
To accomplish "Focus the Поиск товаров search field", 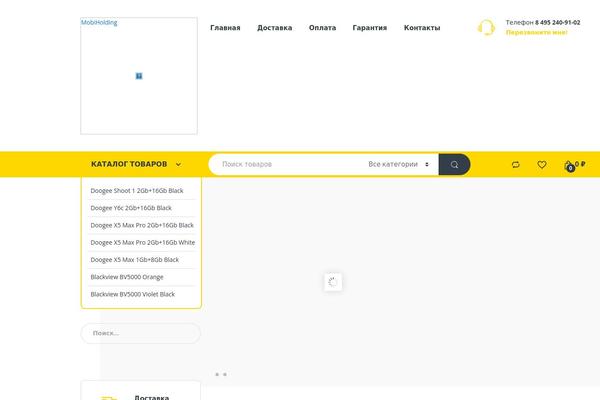I will point(287,164).
